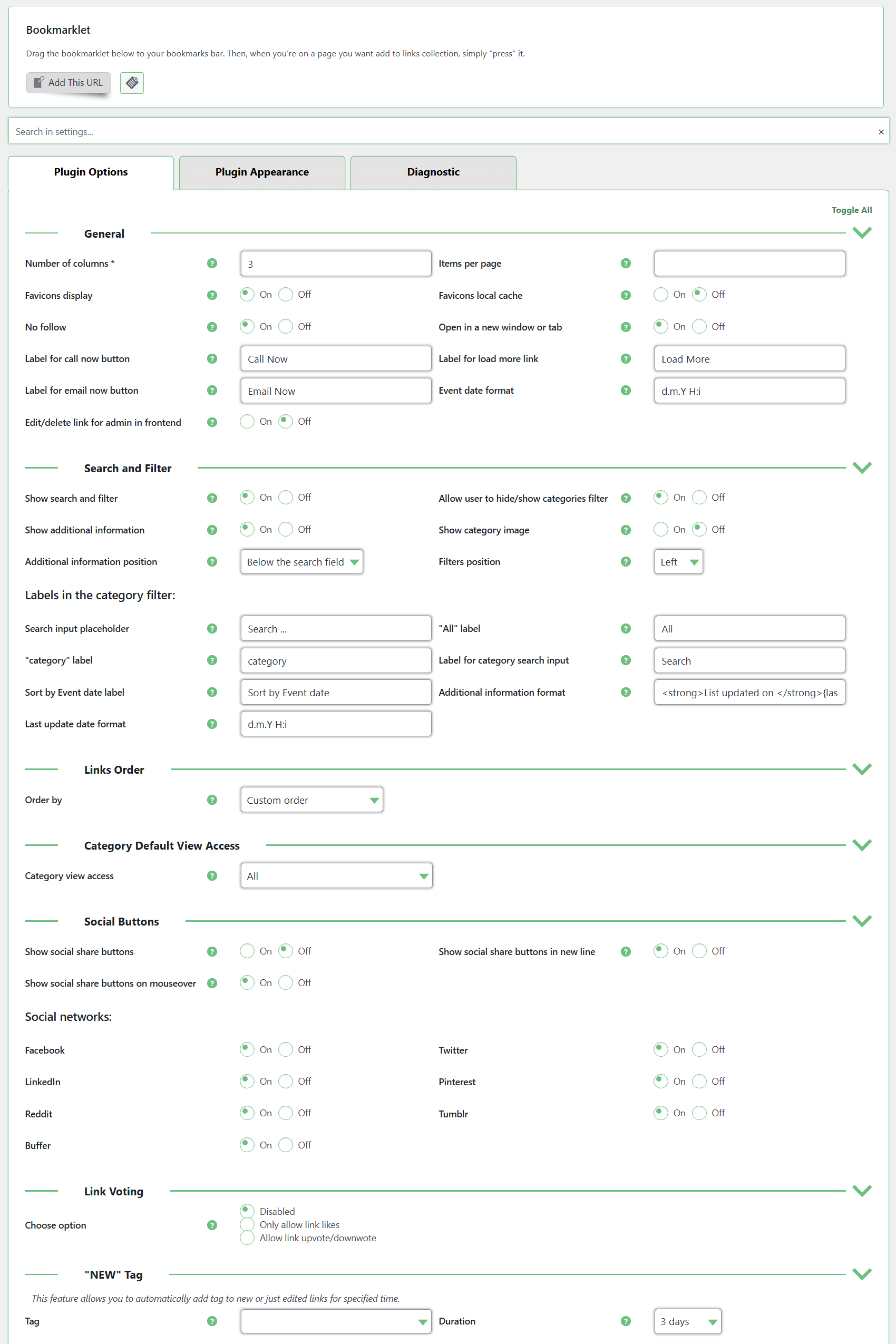This screenshot has height=1344, width=896.
Task: Select Only allow link likes option
Action: point(247,1224)
